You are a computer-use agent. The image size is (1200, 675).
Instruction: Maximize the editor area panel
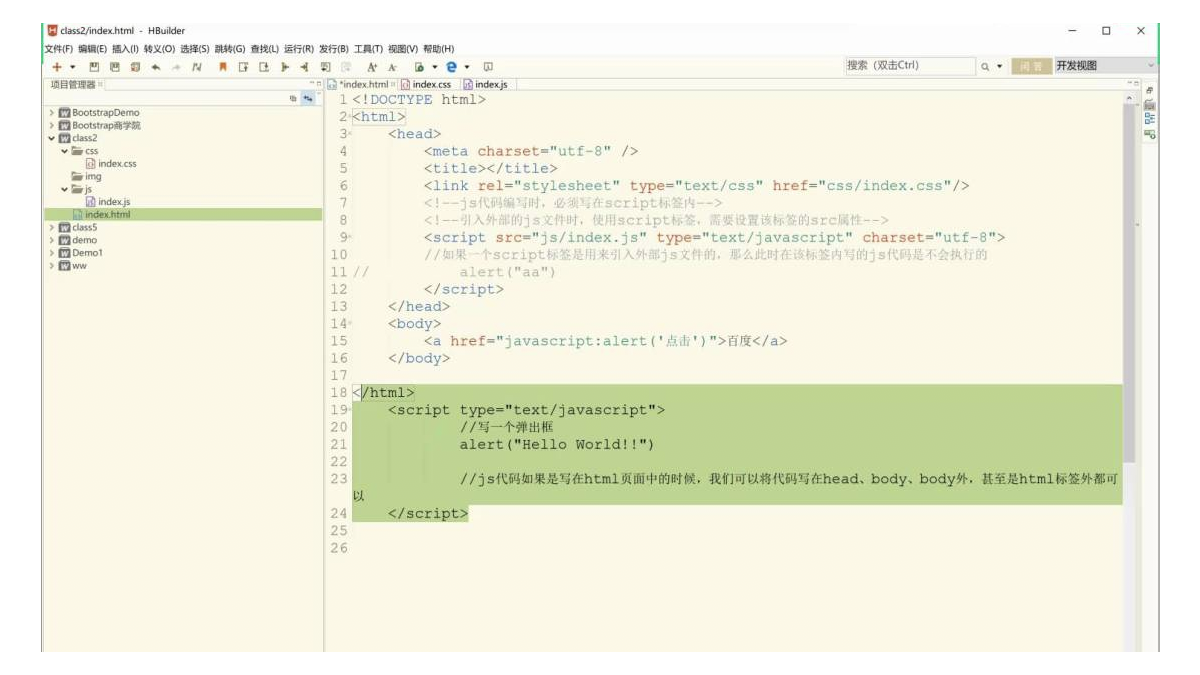coord(1137,84)
